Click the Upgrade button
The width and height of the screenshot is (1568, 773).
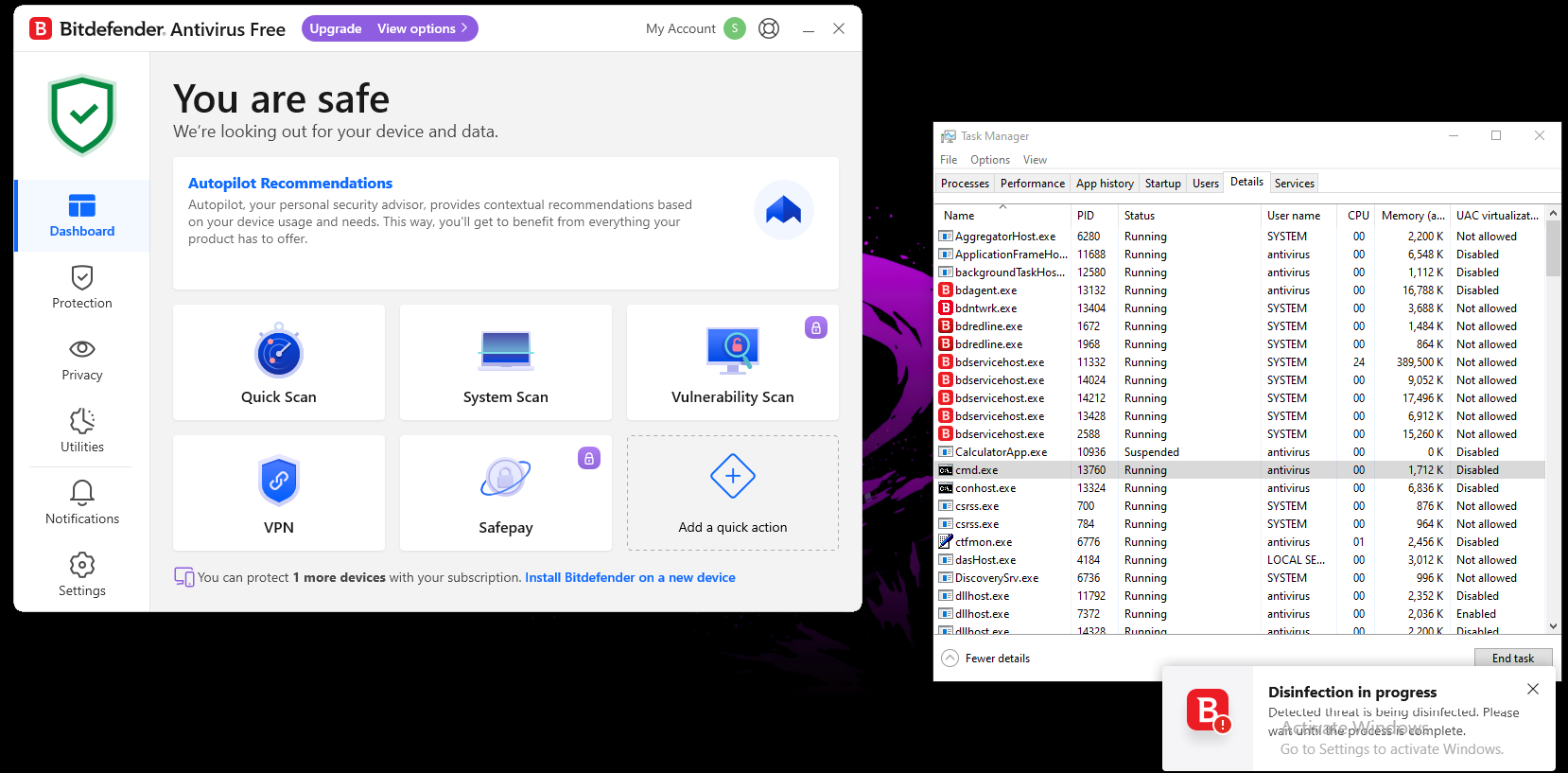click(336, 28)
